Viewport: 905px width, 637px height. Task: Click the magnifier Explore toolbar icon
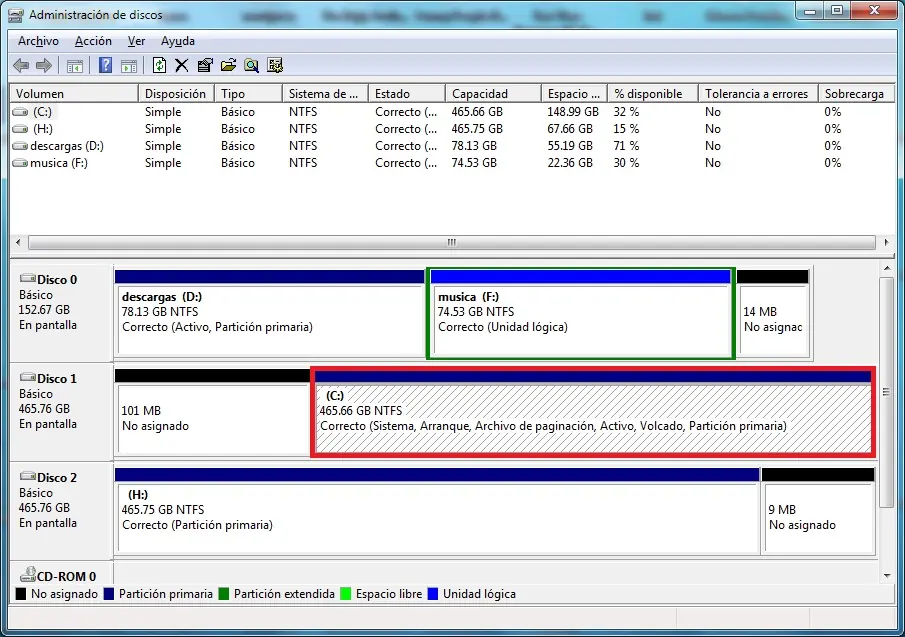[251, 65]
